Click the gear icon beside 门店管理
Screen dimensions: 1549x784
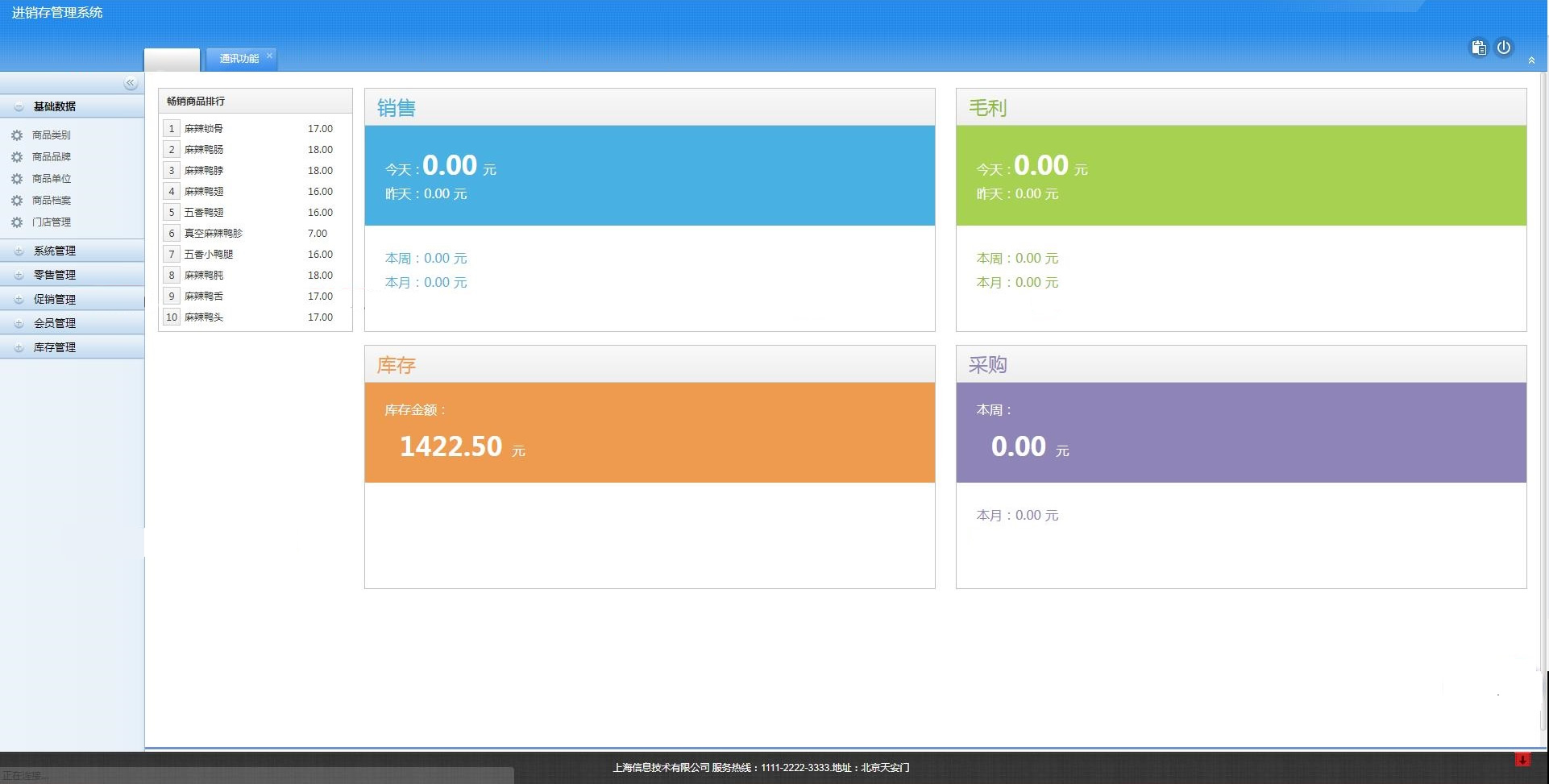(17, 222)
